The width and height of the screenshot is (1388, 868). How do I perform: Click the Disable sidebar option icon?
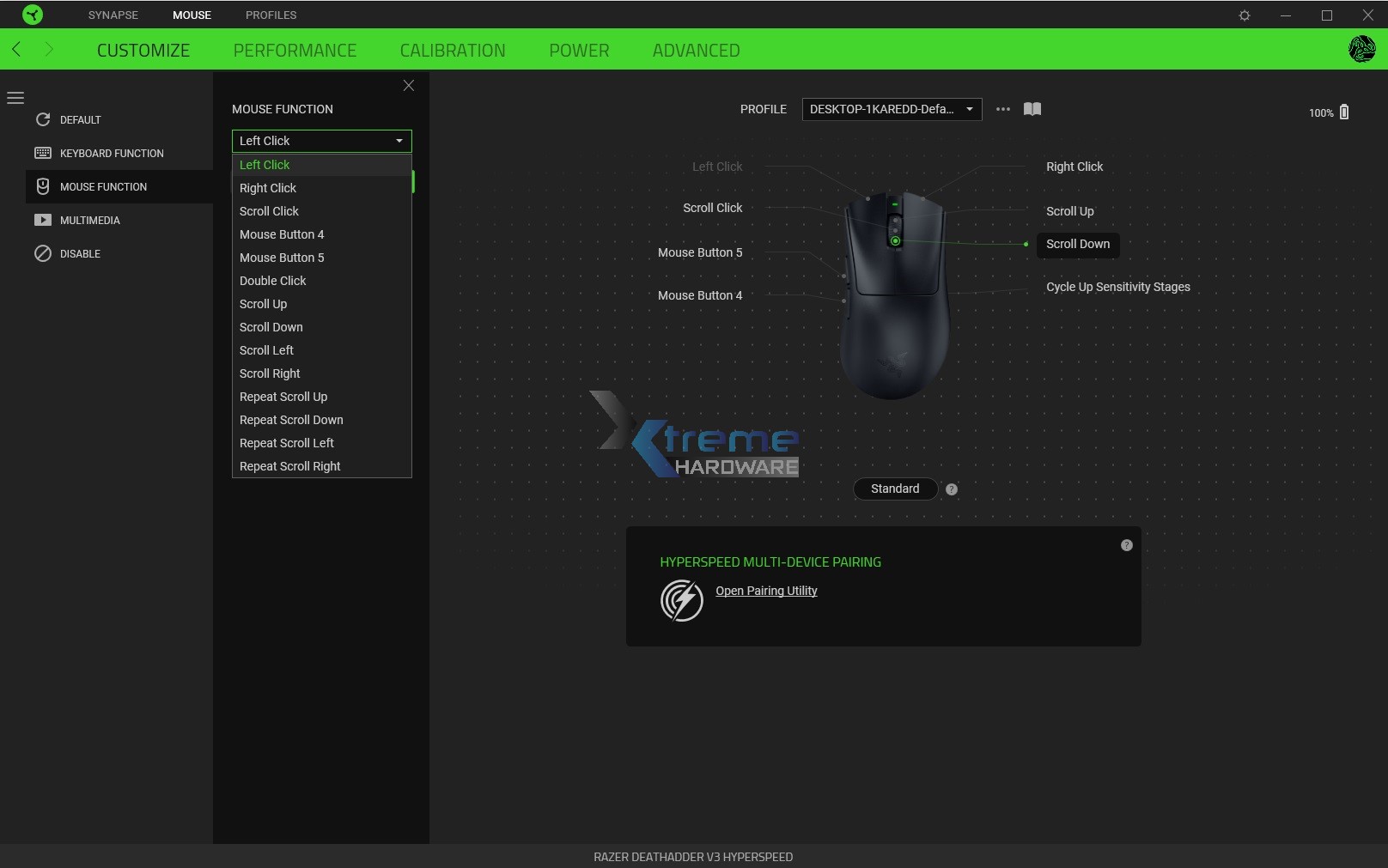point(44,254)
